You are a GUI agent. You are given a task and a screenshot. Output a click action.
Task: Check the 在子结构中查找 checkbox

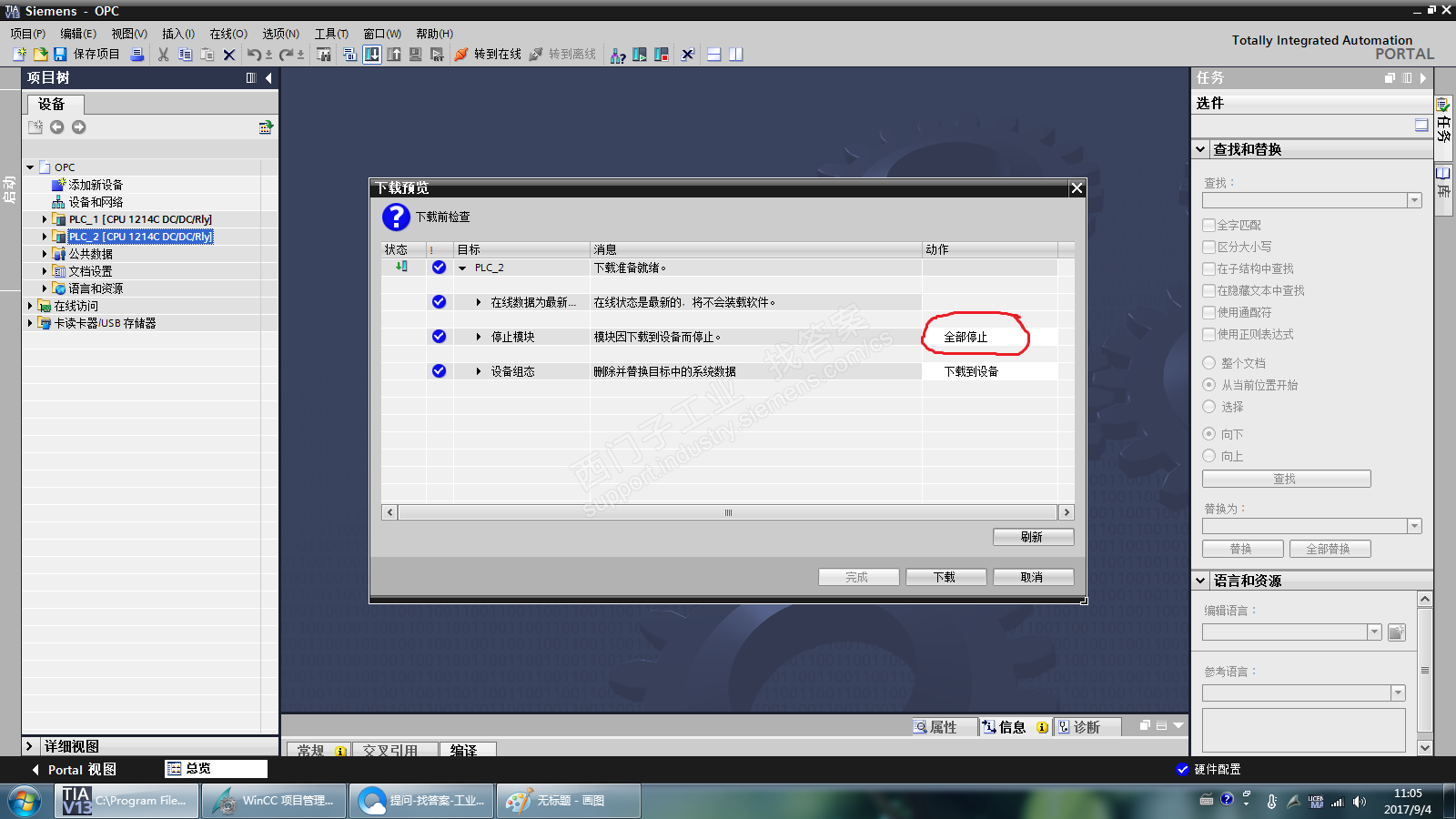point(1208,268)
